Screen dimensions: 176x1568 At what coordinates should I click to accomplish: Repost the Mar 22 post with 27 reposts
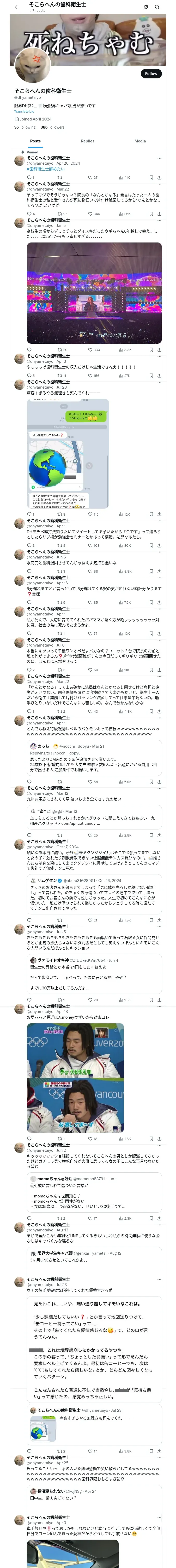pyautogui.click(x=59, y=214)
